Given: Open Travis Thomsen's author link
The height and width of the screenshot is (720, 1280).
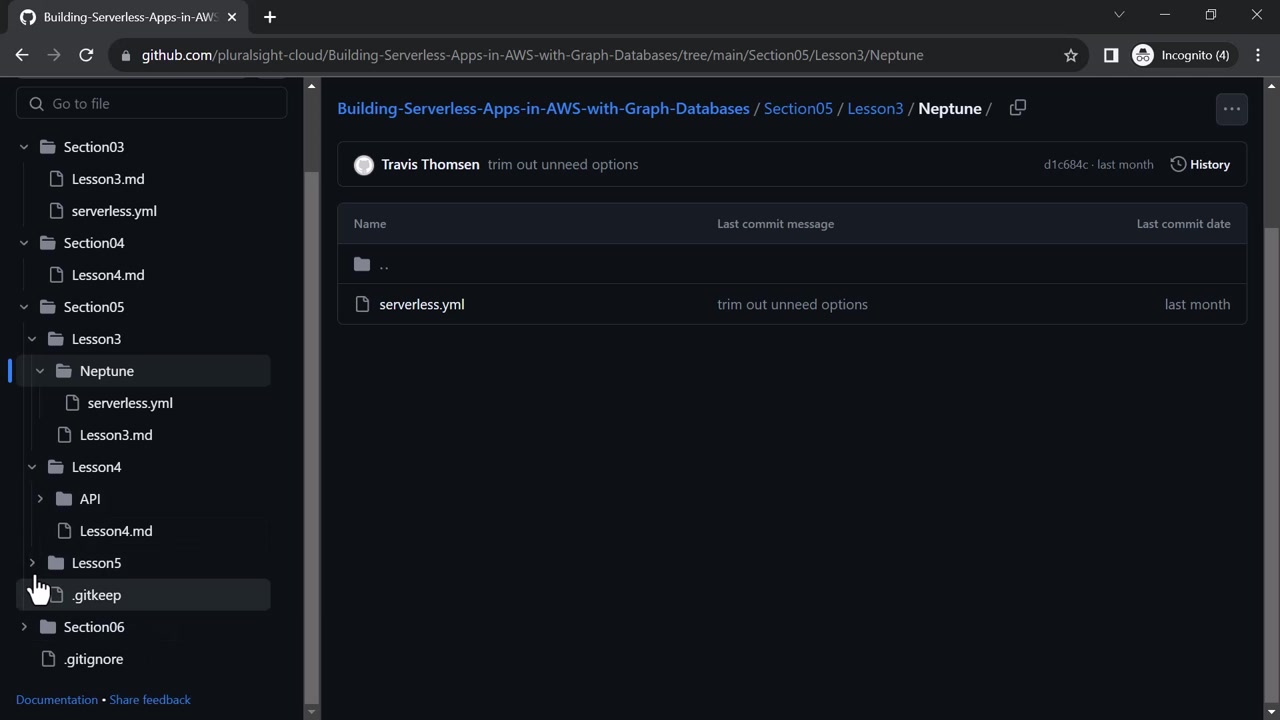Looking at the screenshot, I should pos(430,165).
